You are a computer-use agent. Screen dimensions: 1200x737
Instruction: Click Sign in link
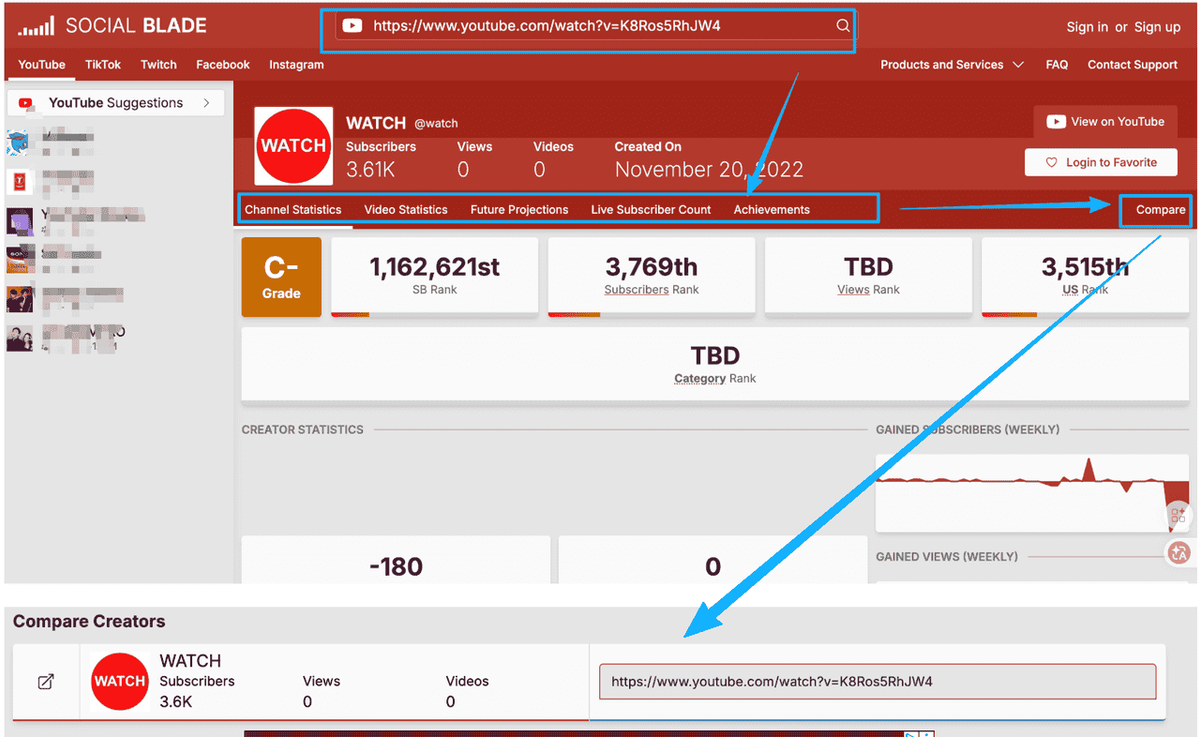pyautogui.click(x=1087, y=27)
